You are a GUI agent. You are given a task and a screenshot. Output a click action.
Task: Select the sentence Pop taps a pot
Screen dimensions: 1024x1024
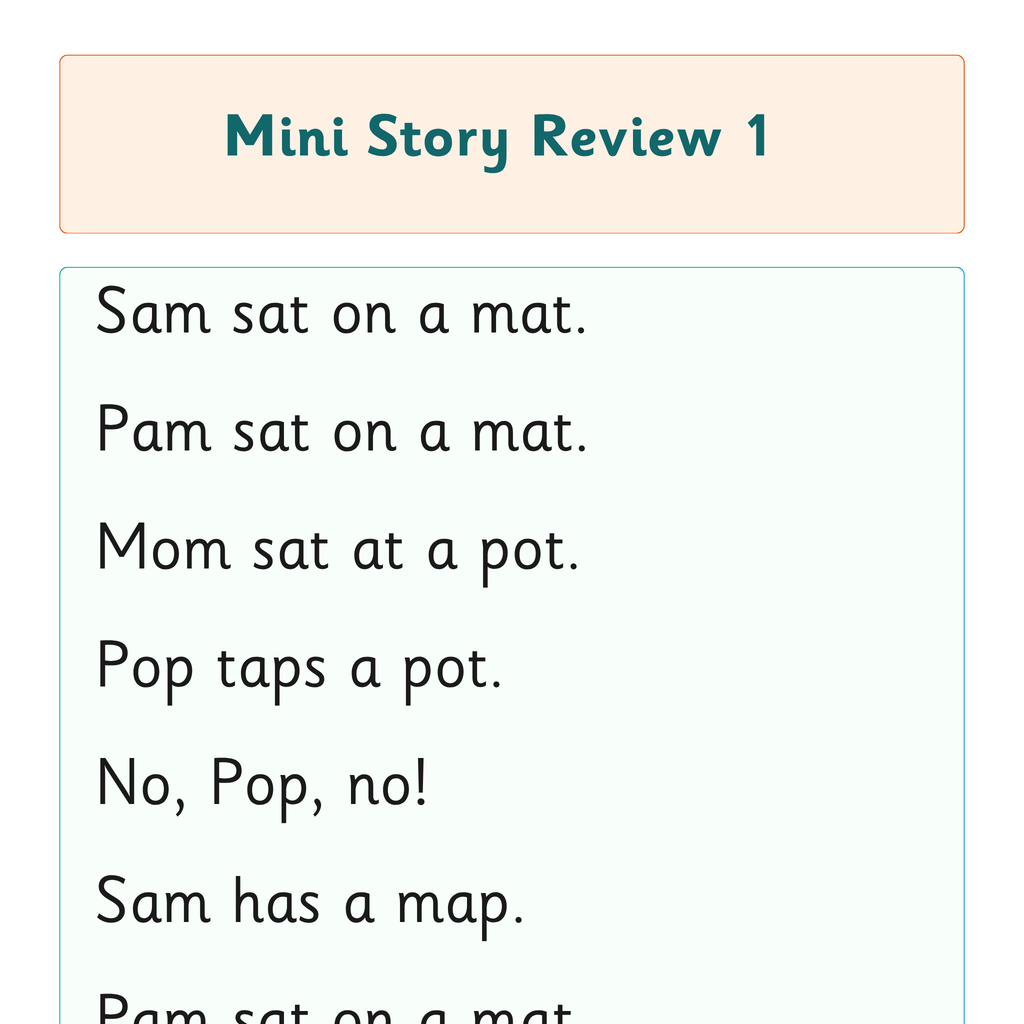pos(299,669)
